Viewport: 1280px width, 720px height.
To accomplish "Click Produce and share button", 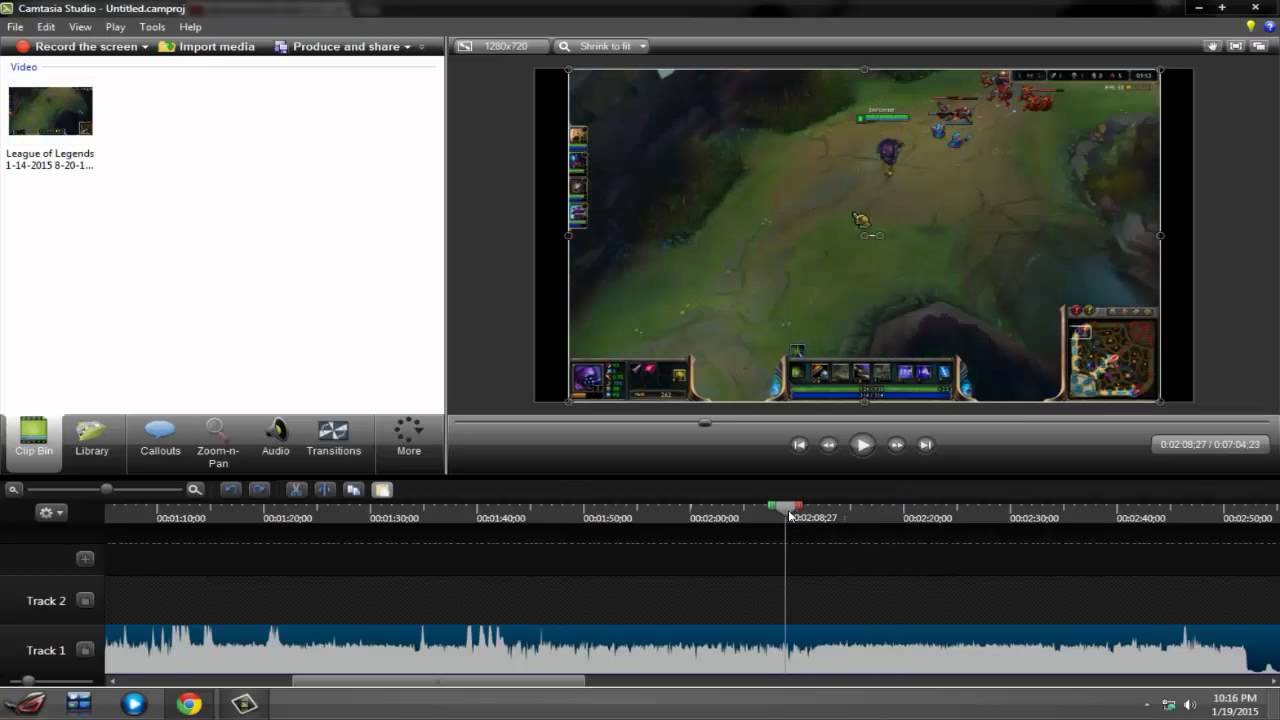I will pyautogui.click(x=337, y=47).
